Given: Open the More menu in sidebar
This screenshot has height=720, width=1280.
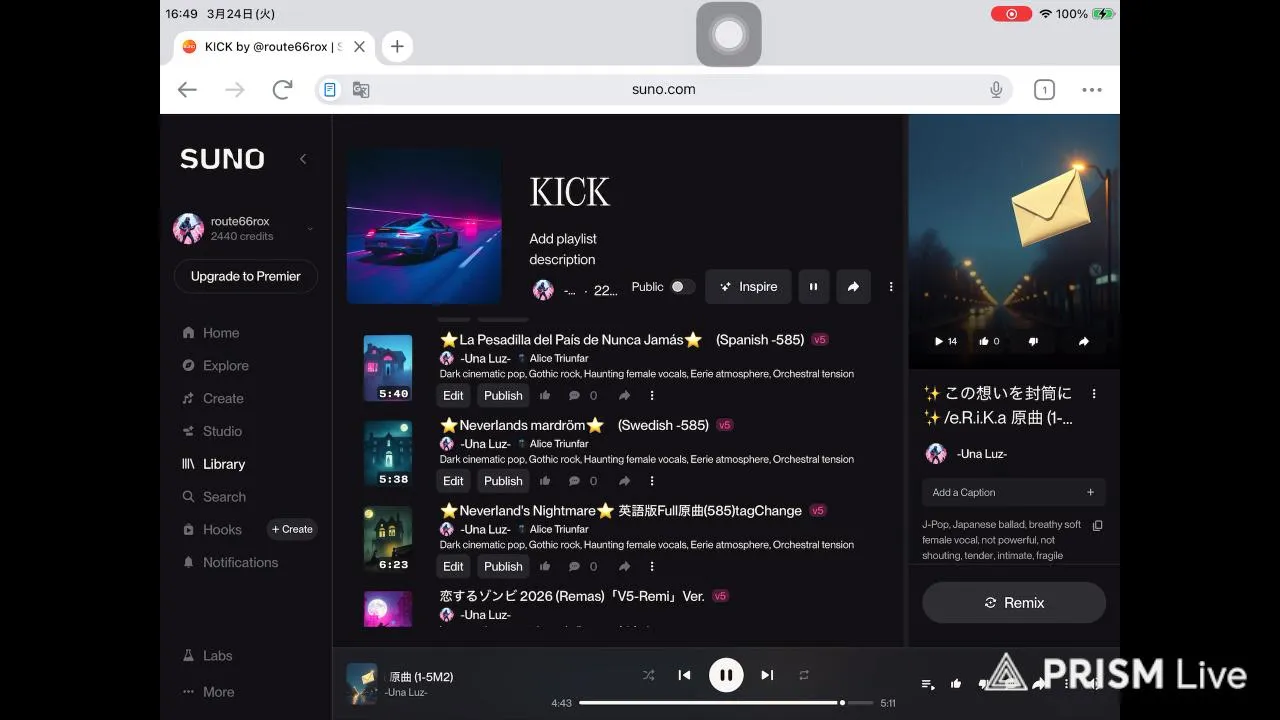Looking at the screenshot, I should [x=209, y=692].
